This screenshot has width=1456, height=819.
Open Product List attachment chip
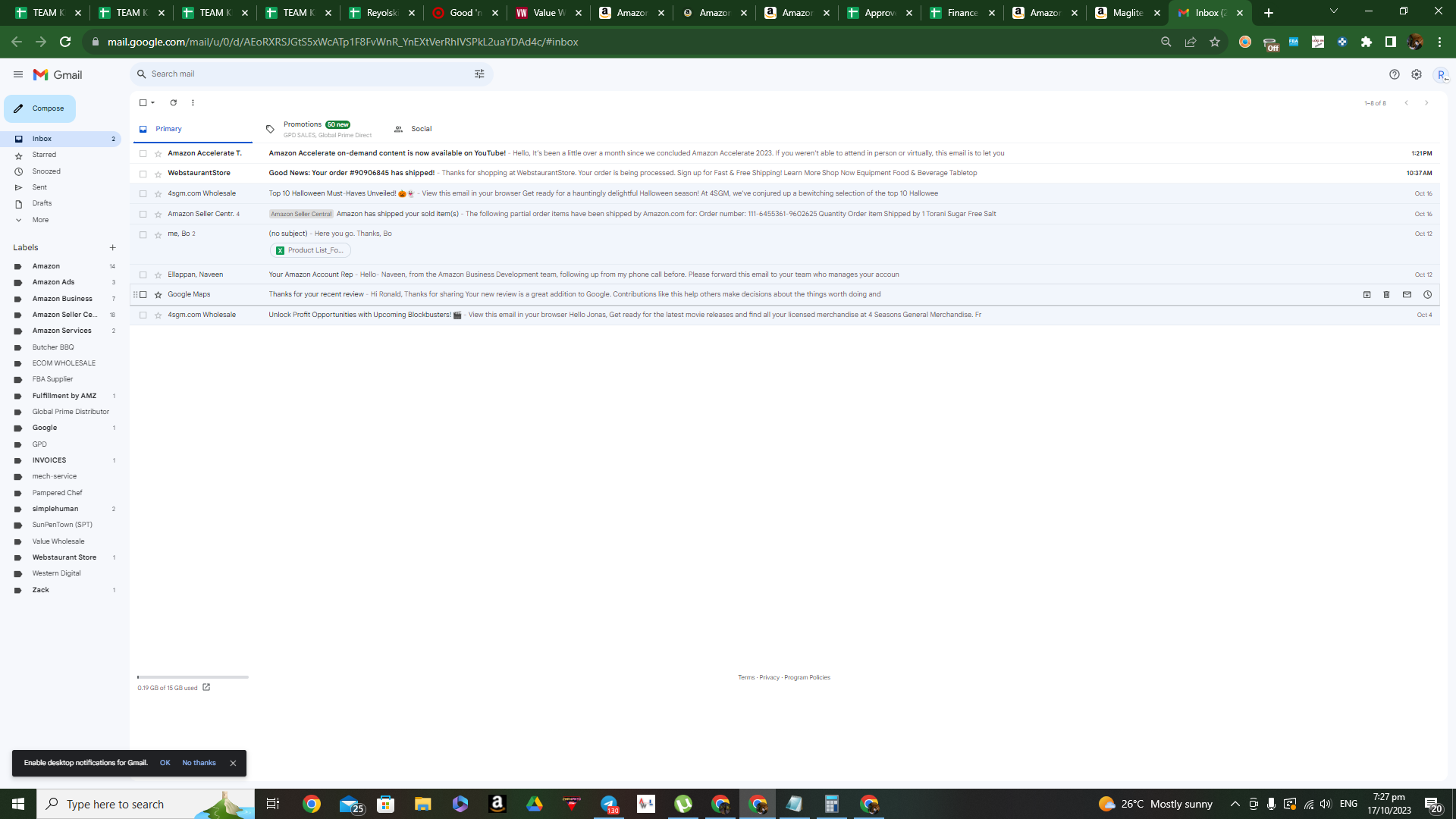310,251
